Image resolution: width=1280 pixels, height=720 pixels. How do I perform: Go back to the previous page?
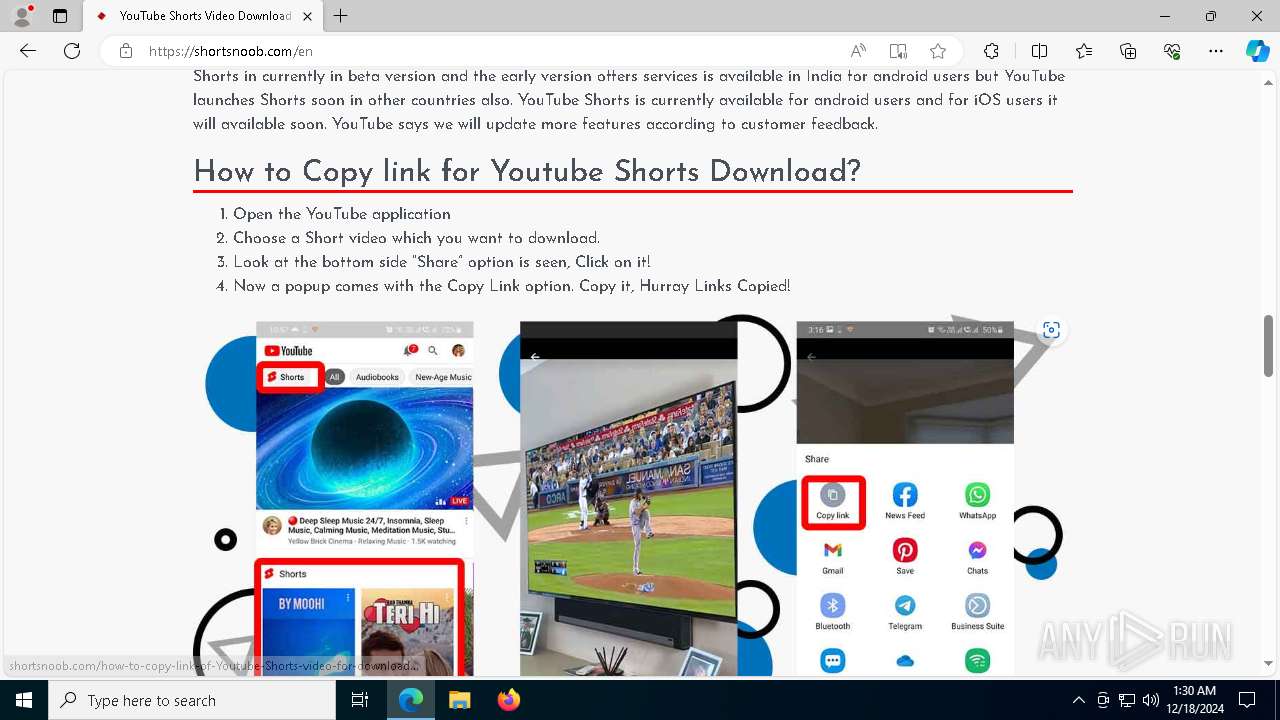click(x=28, y=51)
